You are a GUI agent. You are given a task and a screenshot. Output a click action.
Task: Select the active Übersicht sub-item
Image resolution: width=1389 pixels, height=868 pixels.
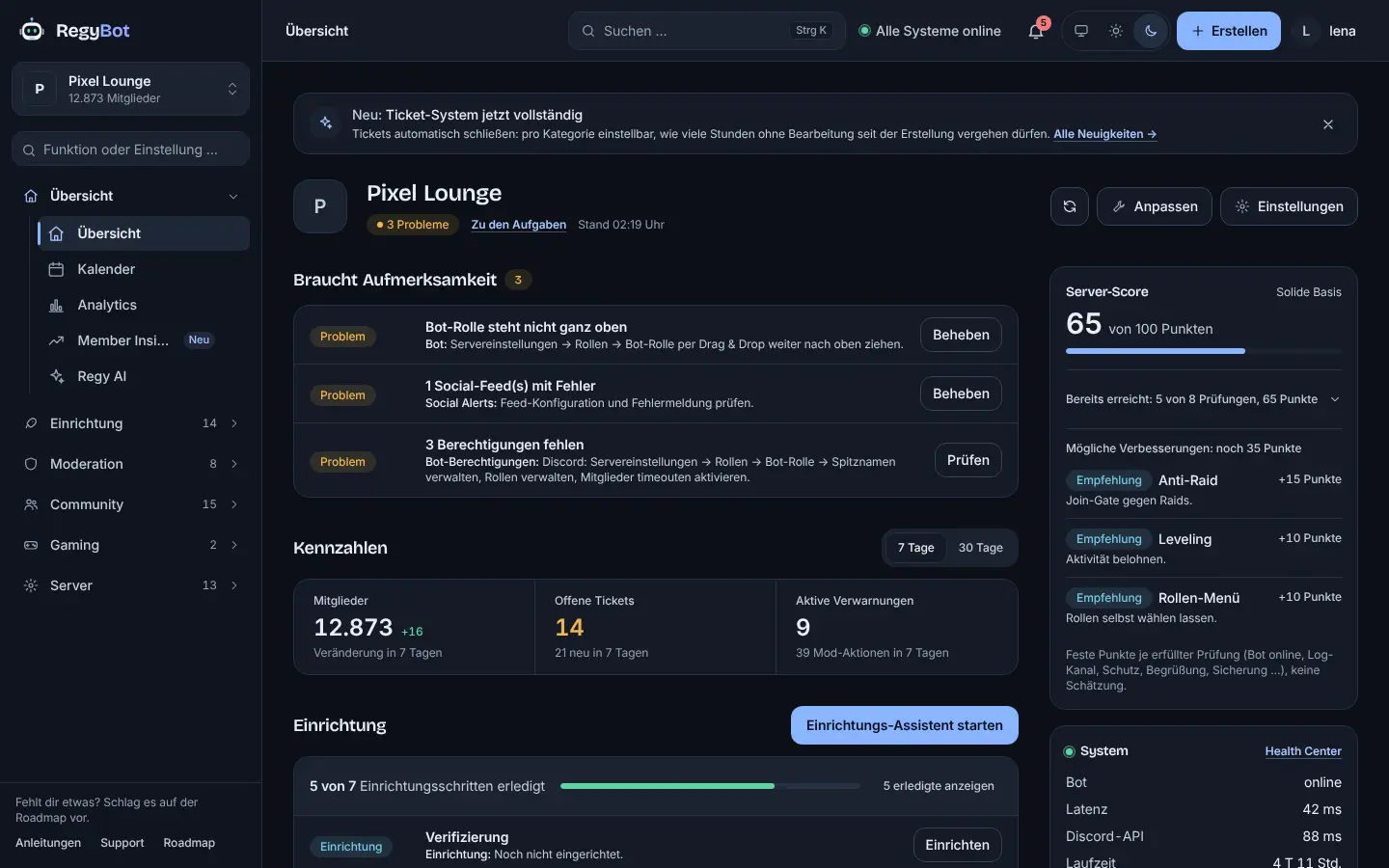(143, 233)
